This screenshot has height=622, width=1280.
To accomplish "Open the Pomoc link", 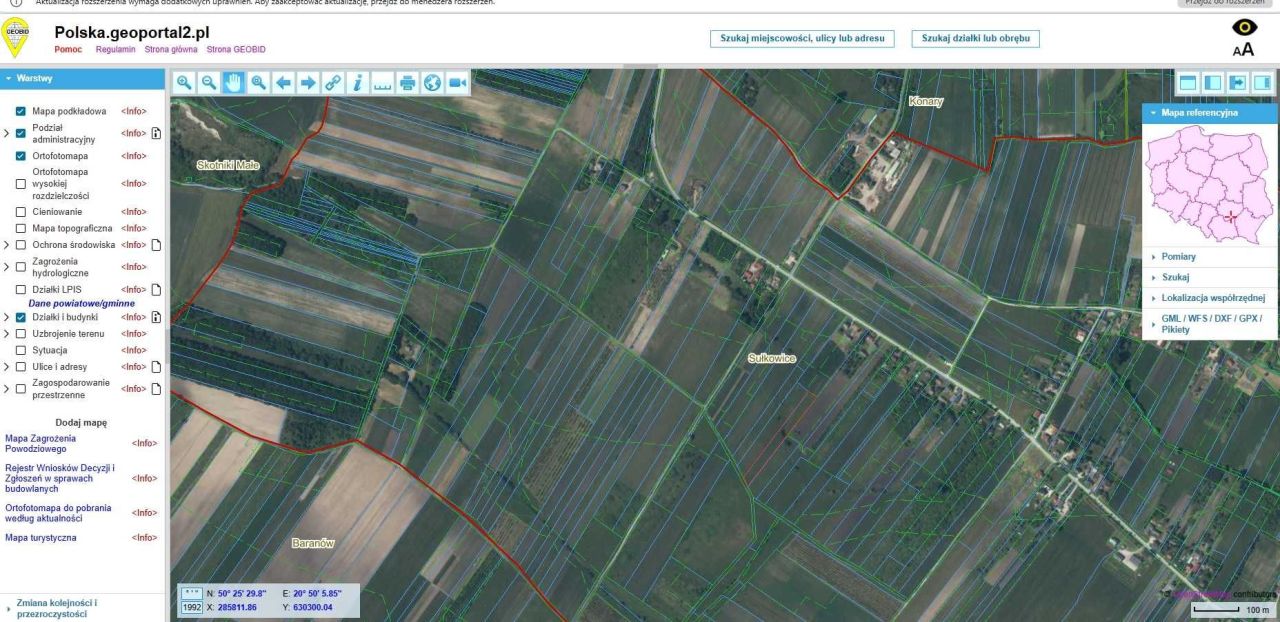I will pyautogui.click(x=69, y=49).
